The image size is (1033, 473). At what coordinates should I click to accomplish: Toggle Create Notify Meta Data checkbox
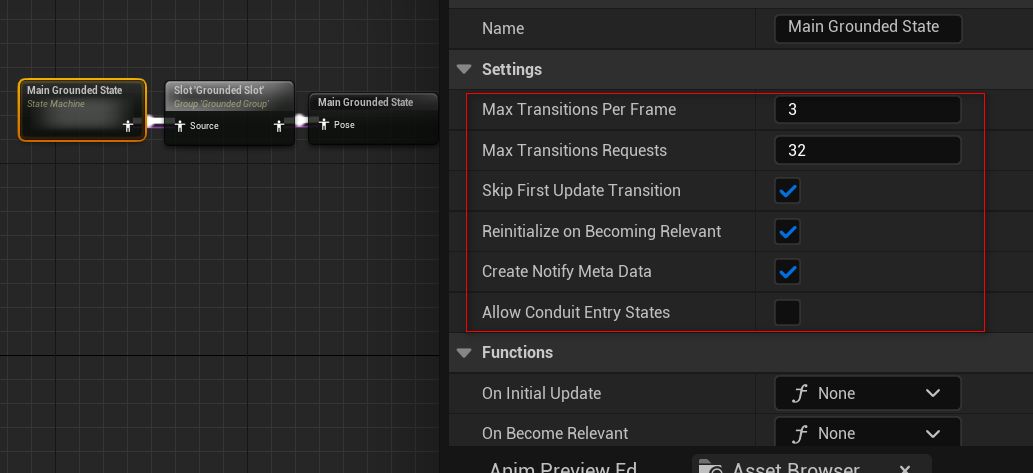point(788,272)
